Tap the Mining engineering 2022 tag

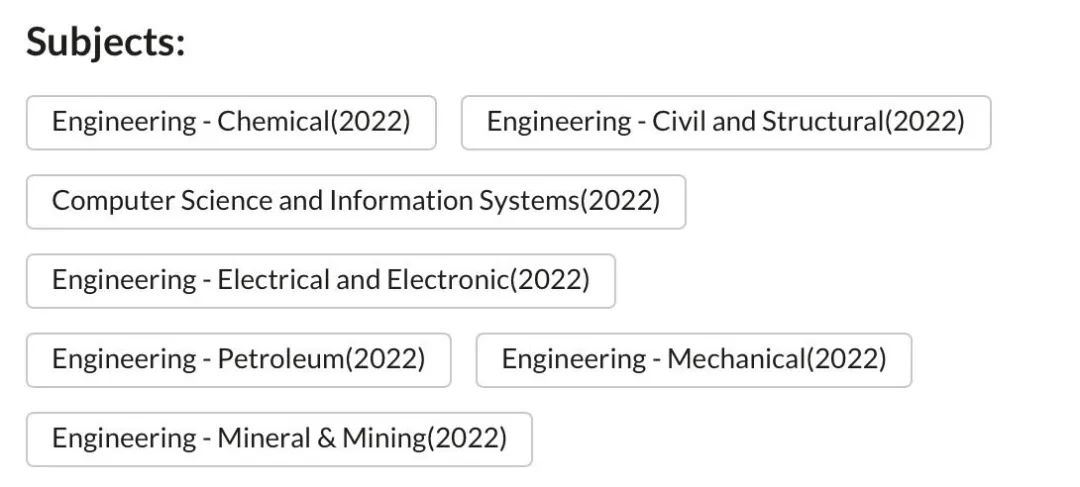coord(279,438)
